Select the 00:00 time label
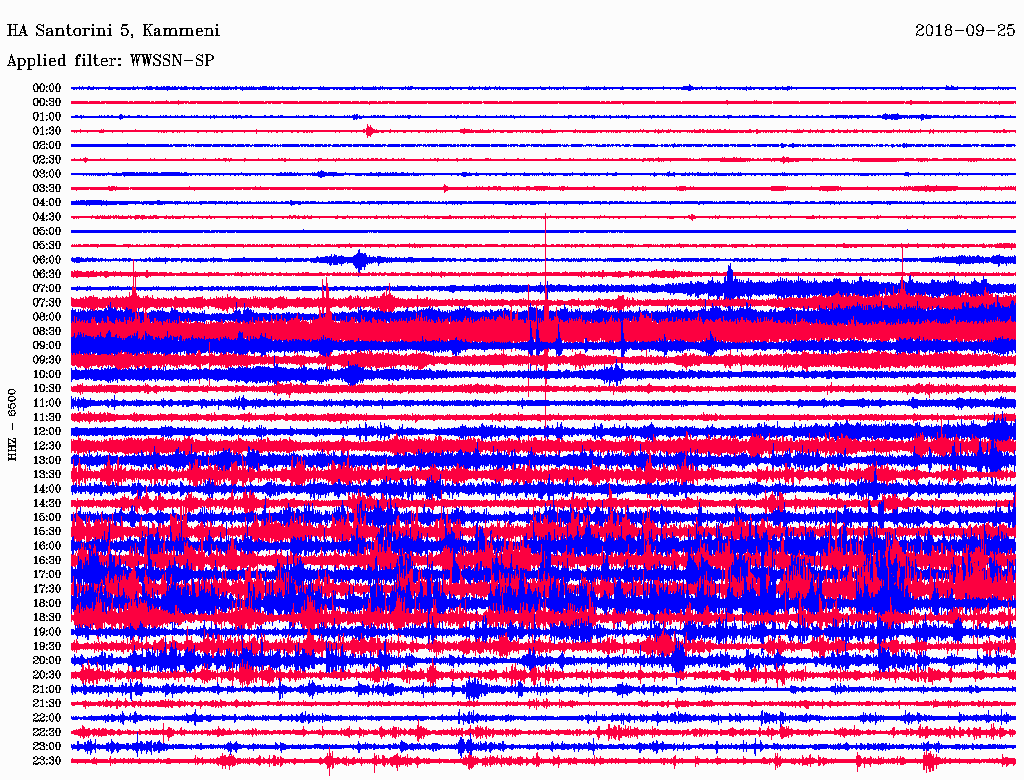This screenshot has height=780, width=1024. coord(47,88)
